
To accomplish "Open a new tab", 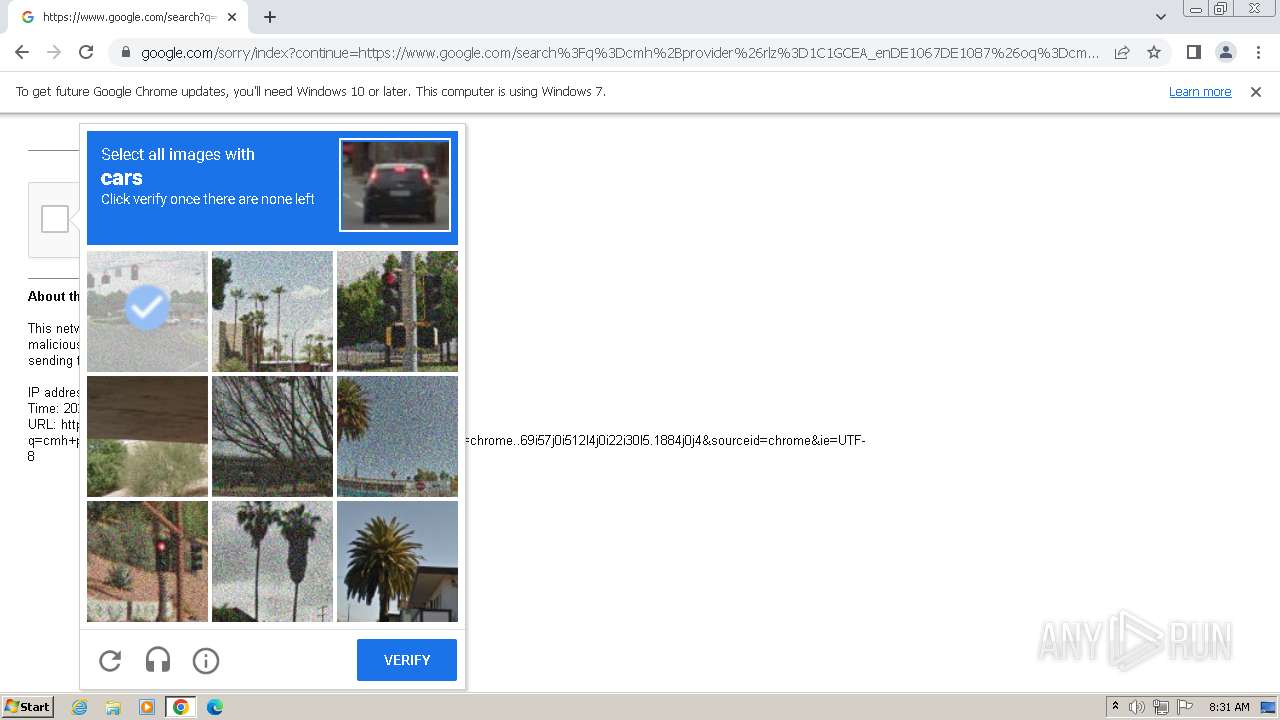I will [270, 17].
